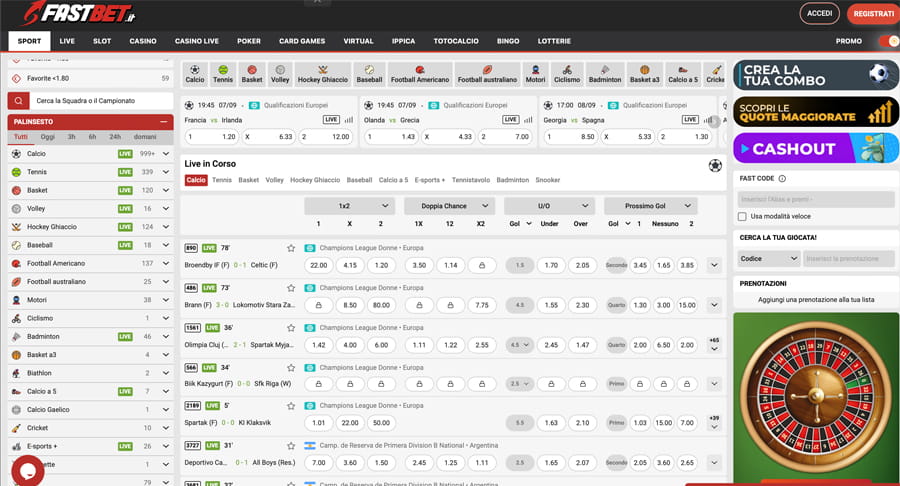
Task: Click the FastBet logo
Action: [79, 13]
